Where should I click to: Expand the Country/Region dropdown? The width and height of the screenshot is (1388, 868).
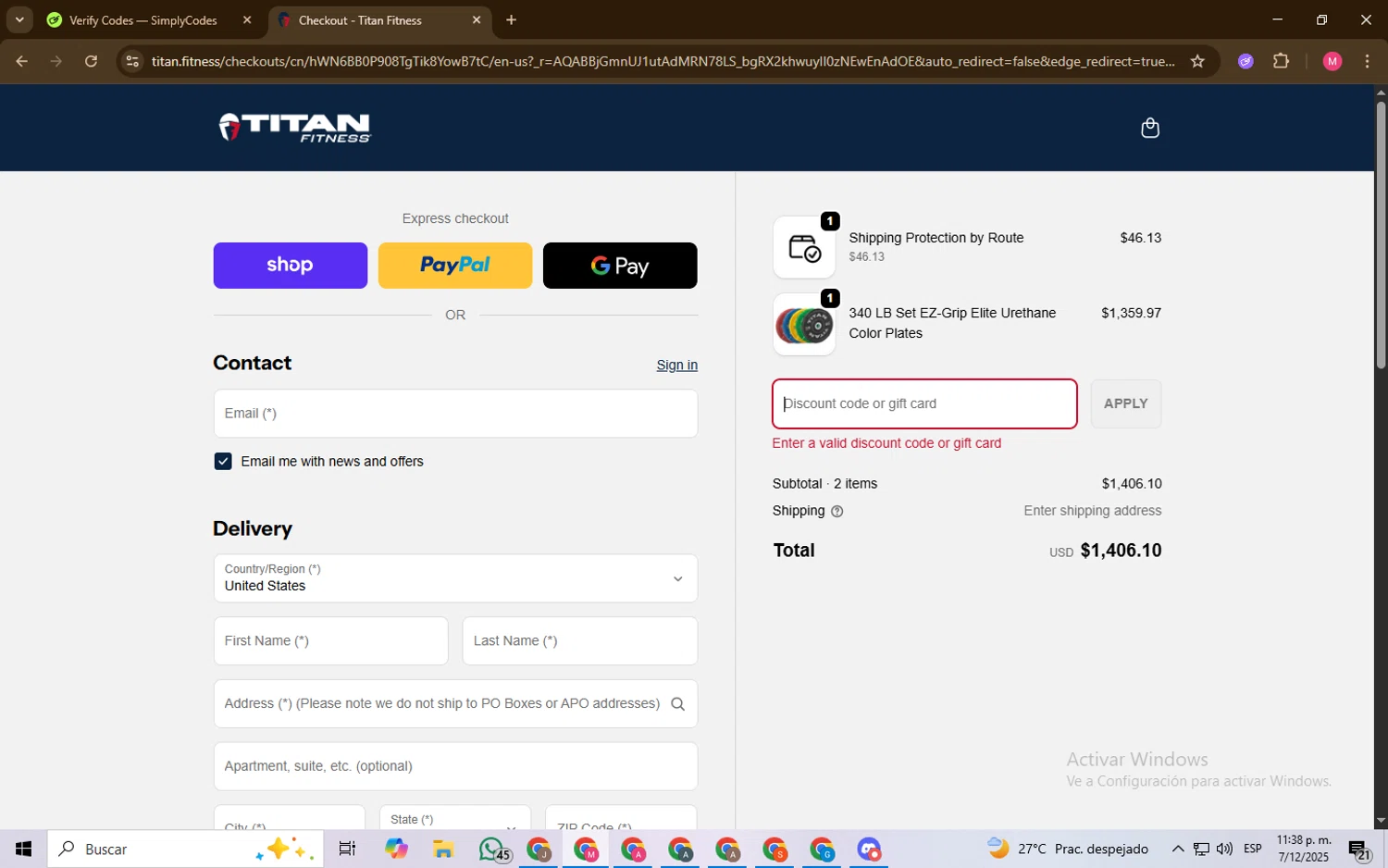(x=455, y=578)
